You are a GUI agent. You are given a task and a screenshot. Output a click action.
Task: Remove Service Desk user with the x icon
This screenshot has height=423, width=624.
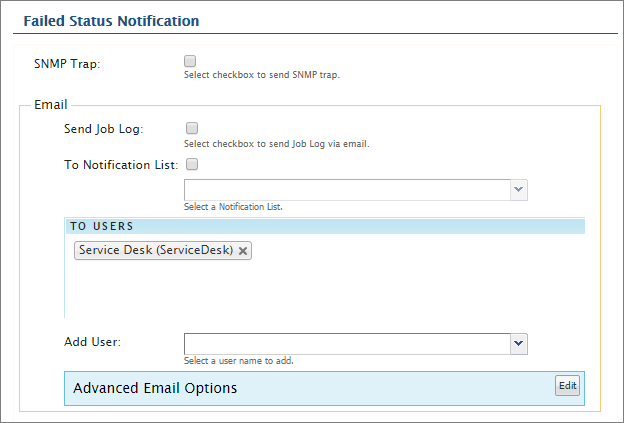click(243, 251)
